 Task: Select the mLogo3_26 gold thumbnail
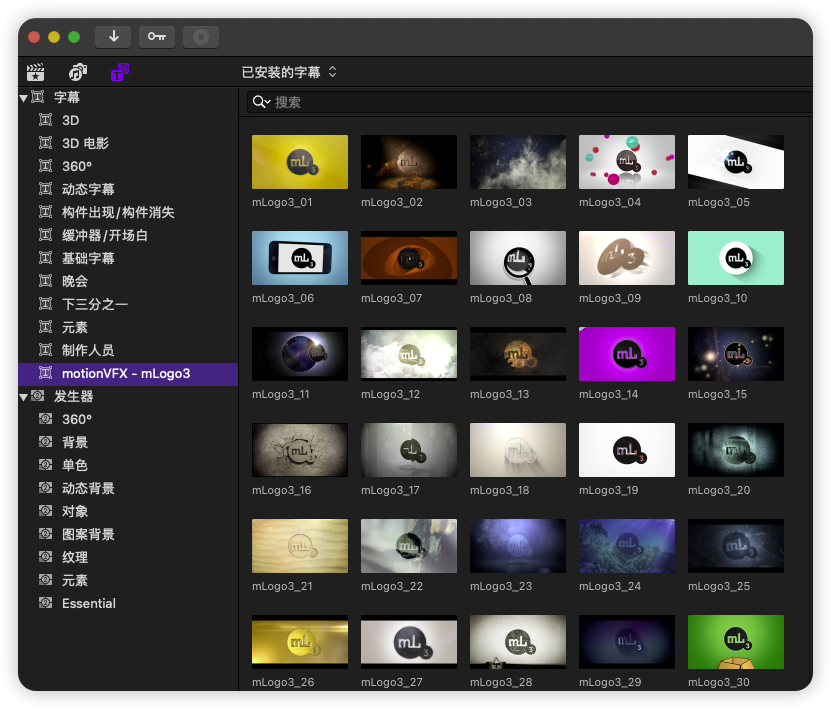tap(300, 642)
